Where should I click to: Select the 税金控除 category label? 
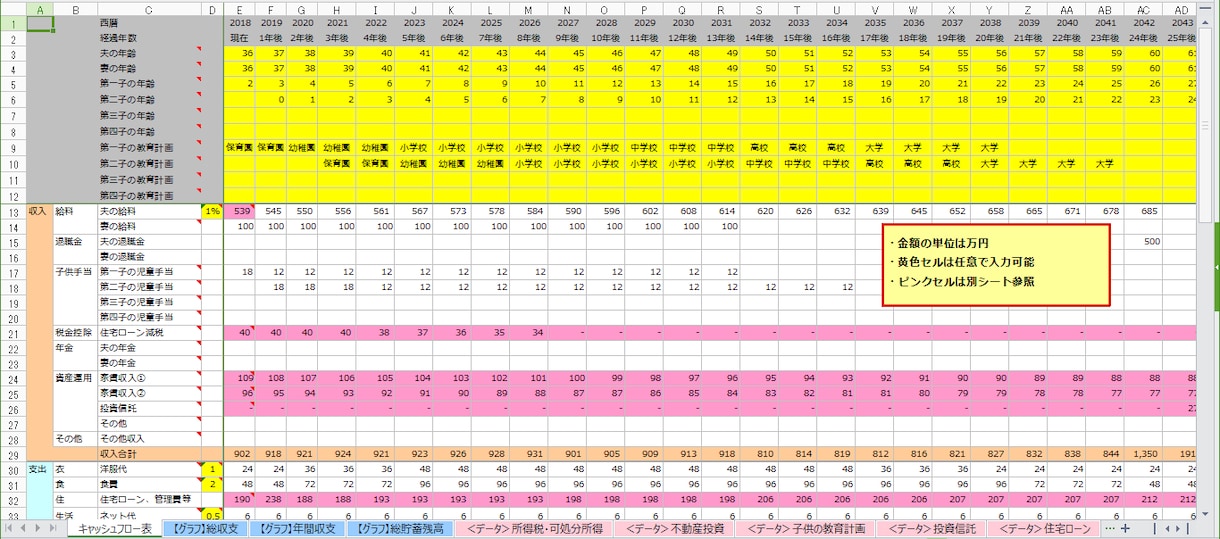(x=74, y=332)
